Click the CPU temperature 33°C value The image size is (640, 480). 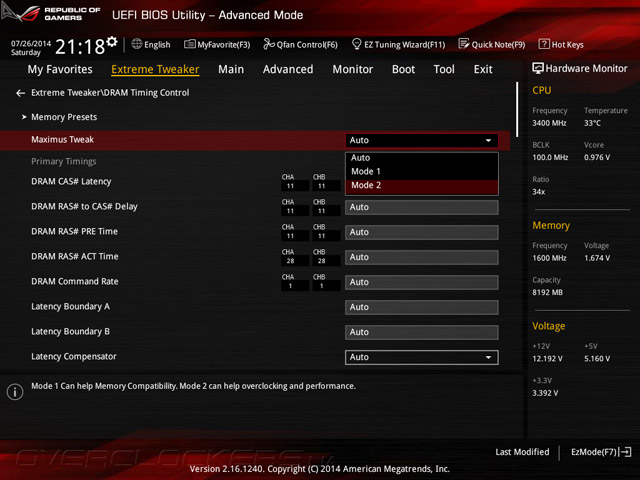pyautogui.click(x=592, y=123)
